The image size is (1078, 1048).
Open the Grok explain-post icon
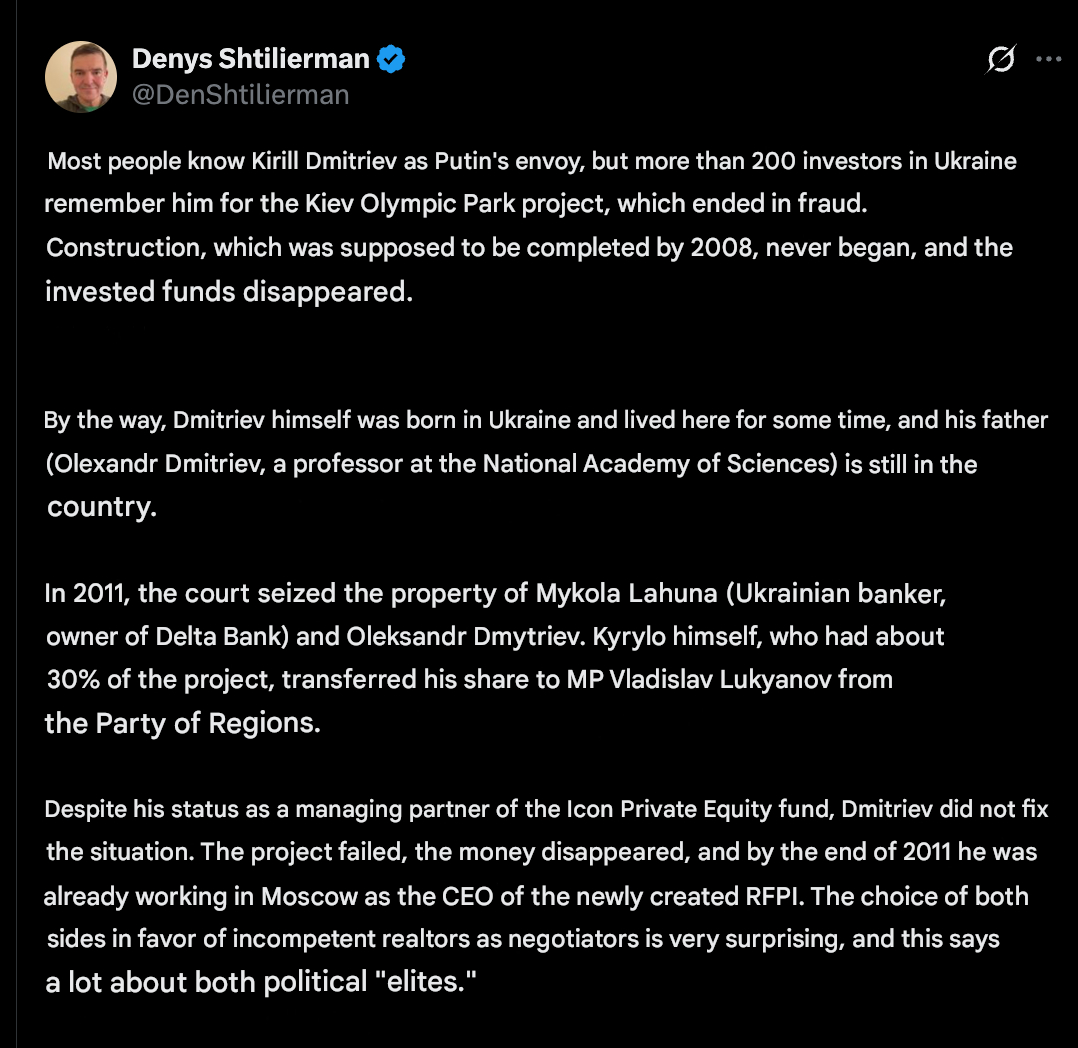click(x=1000, y=60)
